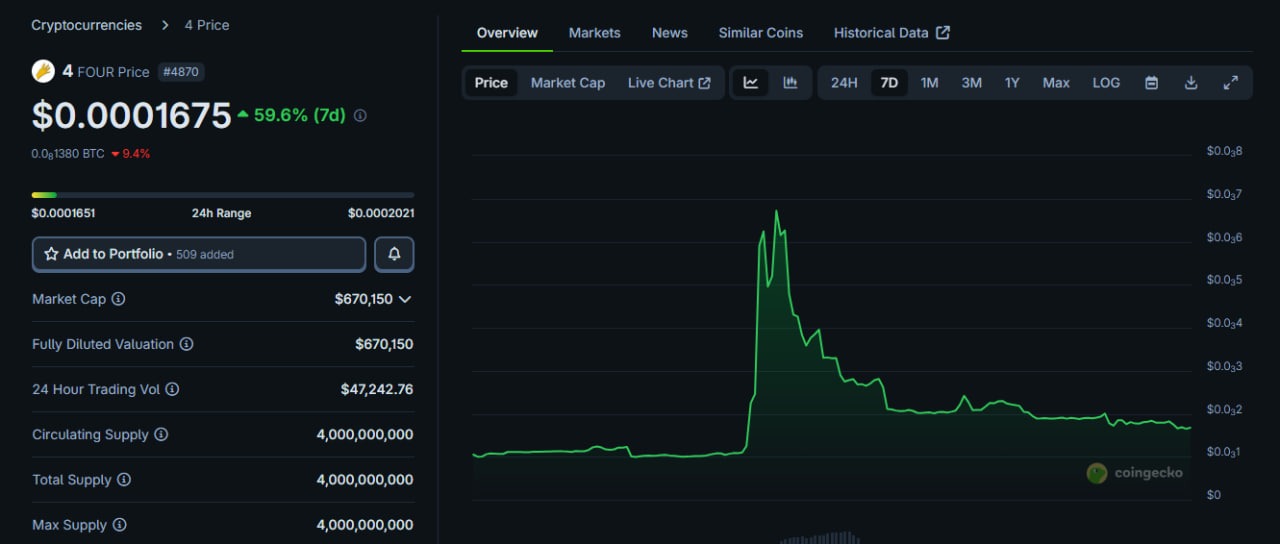The image size is (1280, 544).
Task: Click the 24h Range price bar
Action: (222, 195)
